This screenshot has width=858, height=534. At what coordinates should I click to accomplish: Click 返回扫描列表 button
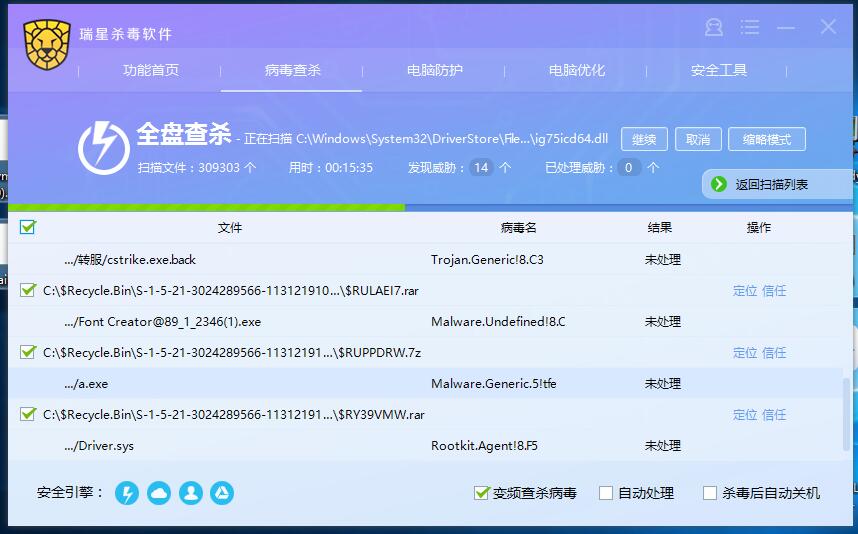coord(777,184)
